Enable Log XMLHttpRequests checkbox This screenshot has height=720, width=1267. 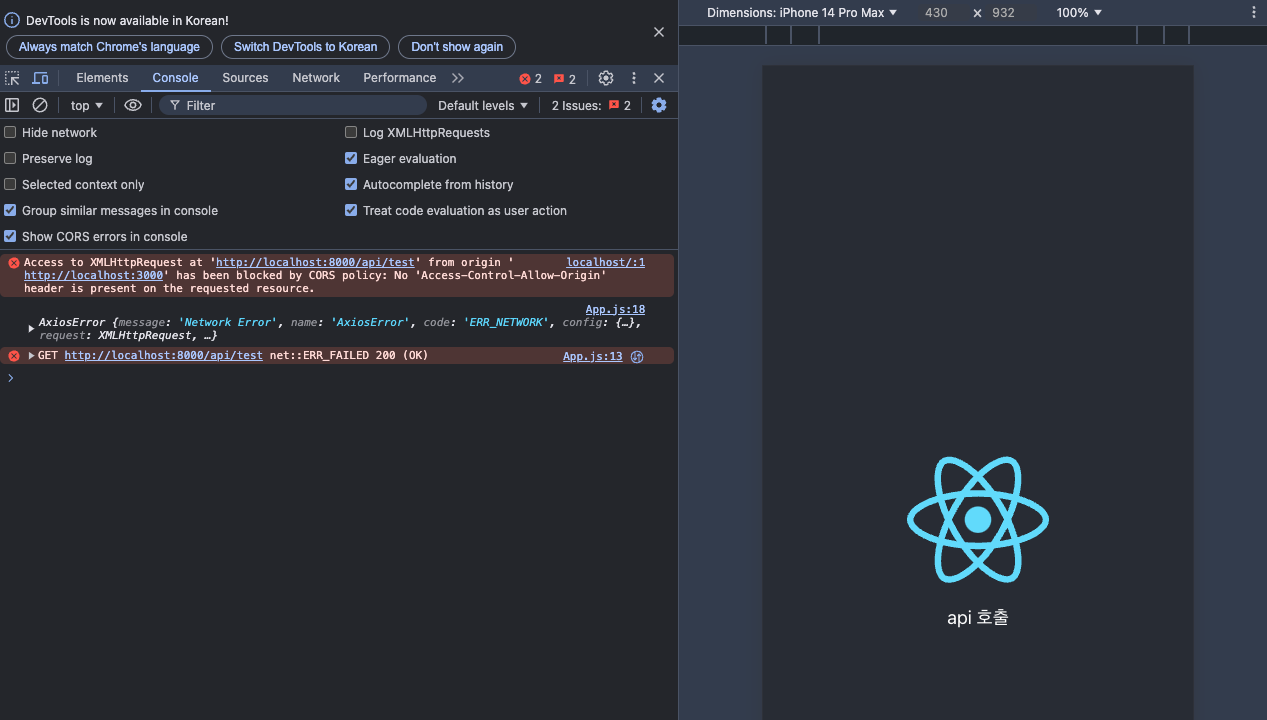[x=351, y=132]
